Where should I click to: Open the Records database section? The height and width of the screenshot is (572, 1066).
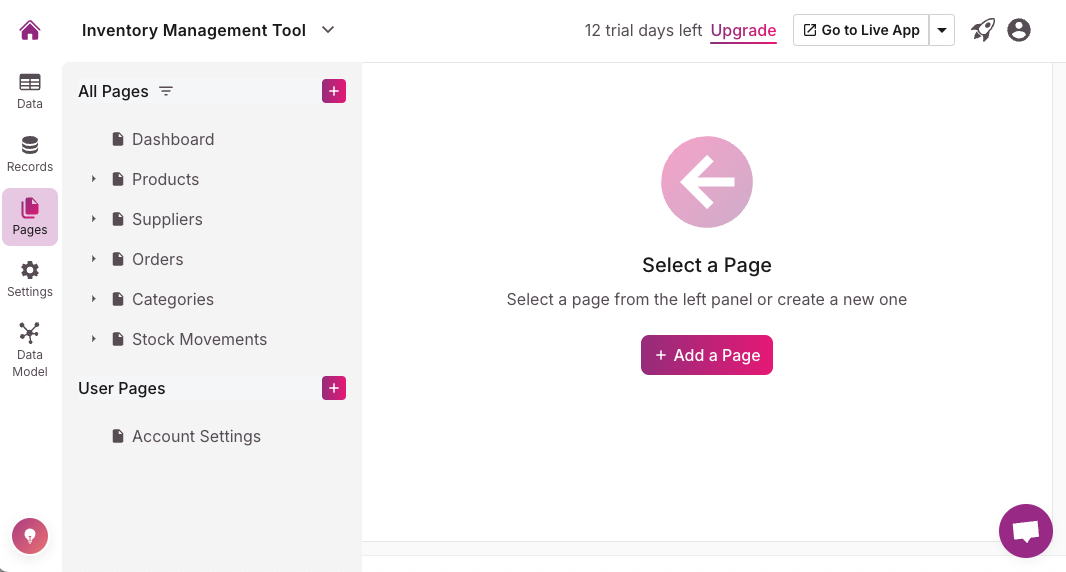point(30,153)
